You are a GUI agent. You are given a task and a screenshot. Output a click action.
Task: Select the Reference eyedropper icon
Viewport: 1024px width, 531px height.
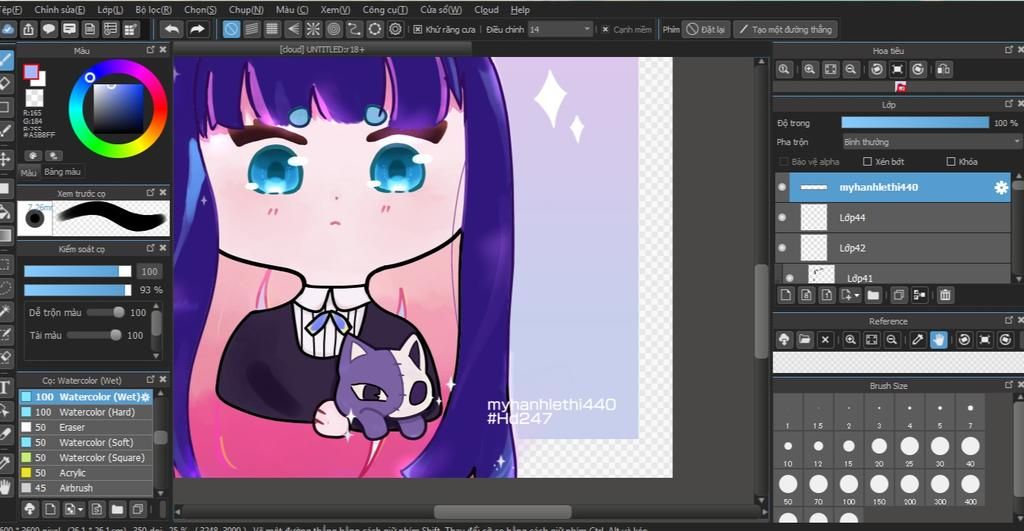tap(918, 340)
